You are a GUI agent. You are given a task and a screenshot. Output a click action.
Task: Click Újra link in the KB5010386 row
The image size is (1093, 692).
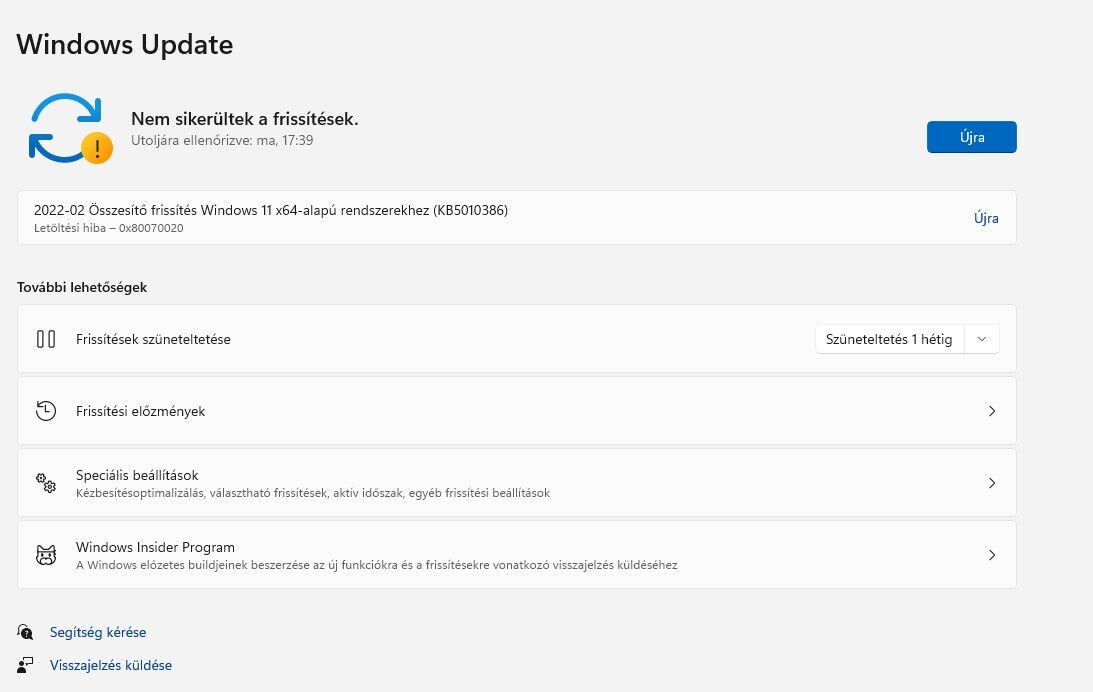(986, 218)
